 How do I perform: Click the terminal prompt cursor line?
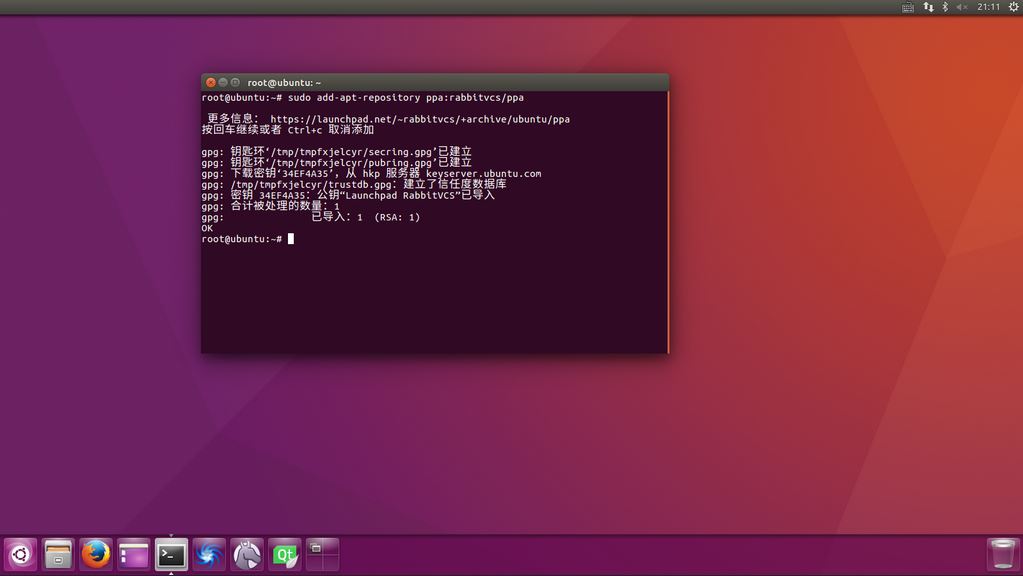click(x=291, y=239)
